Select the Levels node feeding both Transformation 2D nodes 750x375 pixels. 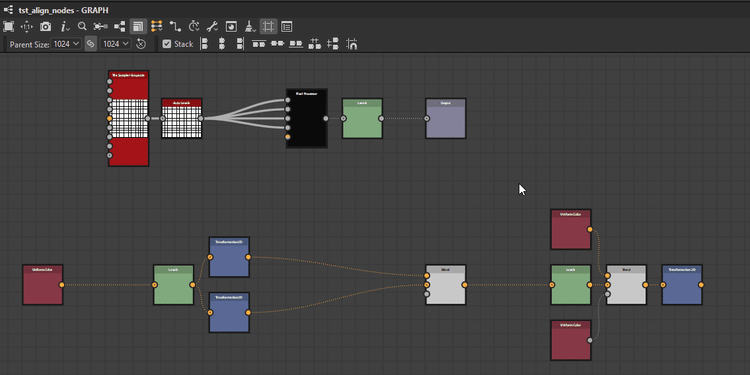pyautogui.click(x=174, y=285)
